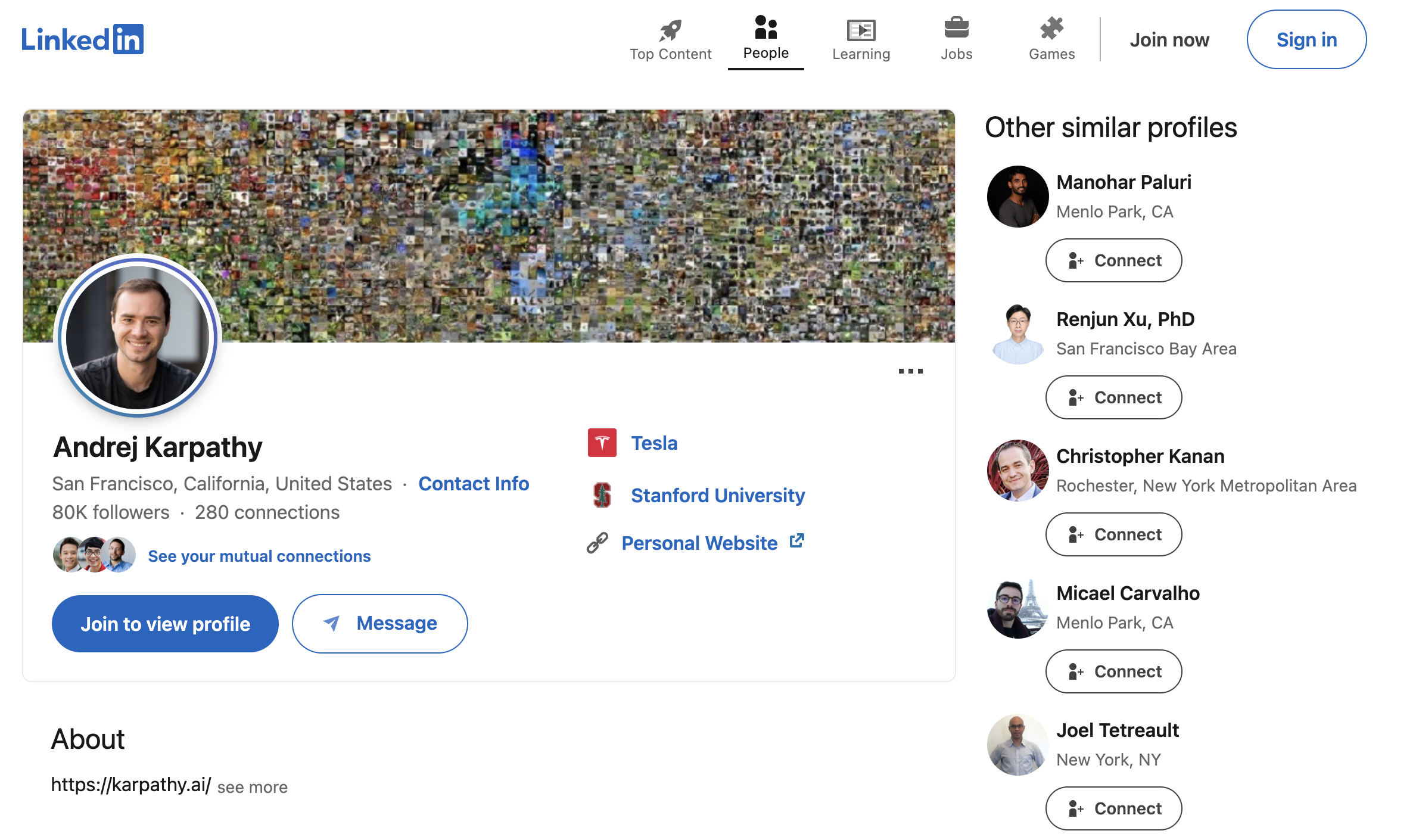The image size is (1419, 840).
Task: Click the chain link icon next to Personal Website
Action: click(597, 543)
